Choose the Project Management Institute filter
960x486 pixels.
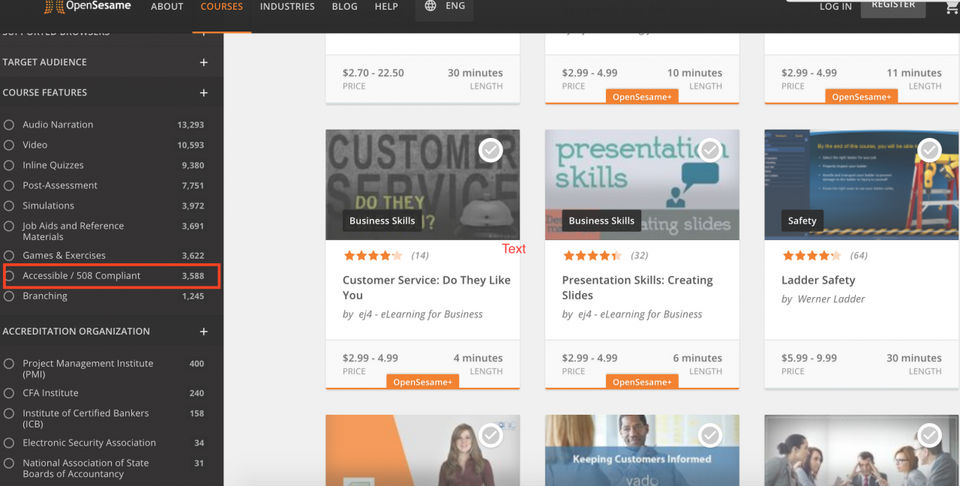[x=9, y=364]
